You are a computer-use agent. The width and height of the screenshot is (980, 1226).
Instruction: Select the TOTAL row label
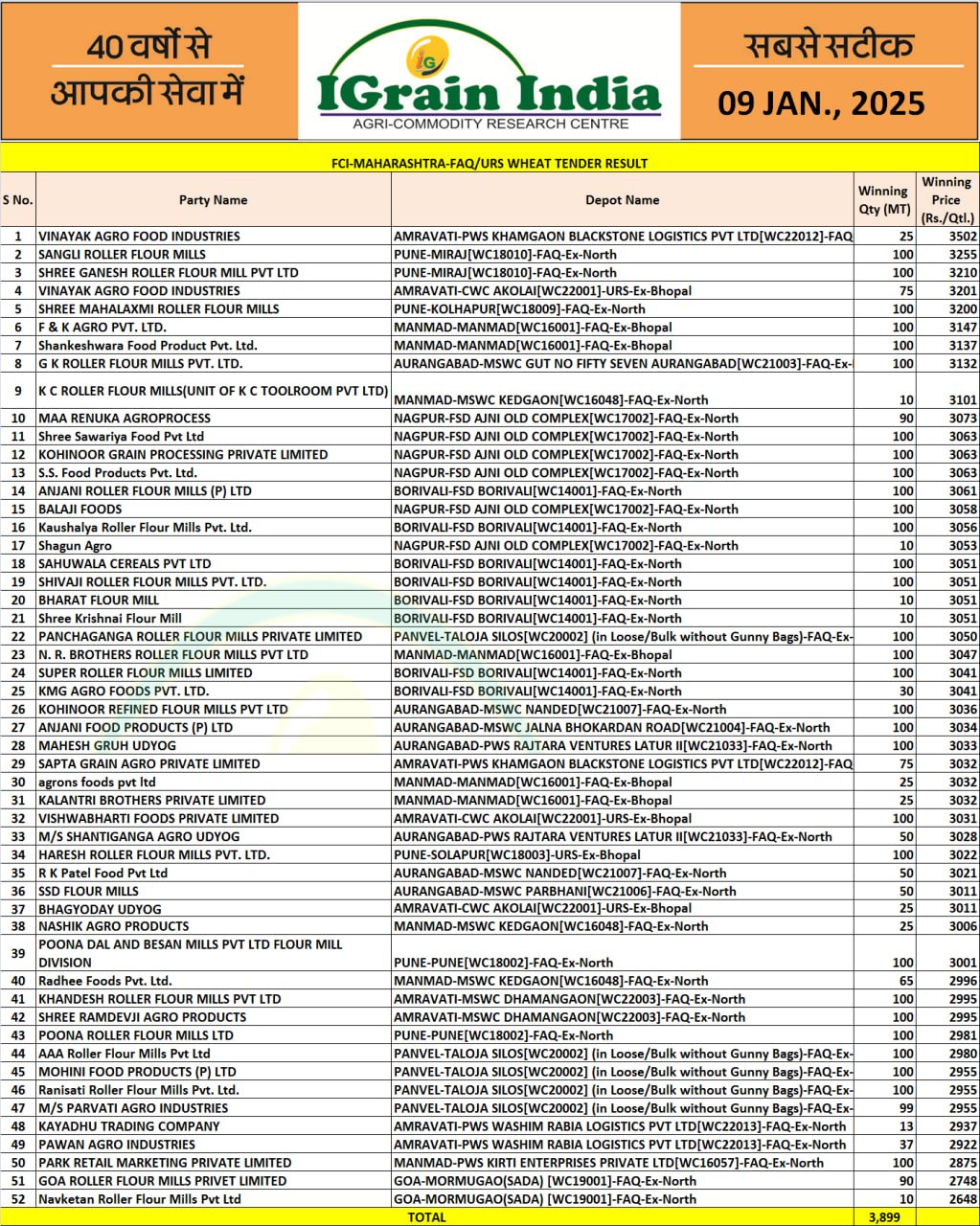(x=426, y=1217)
